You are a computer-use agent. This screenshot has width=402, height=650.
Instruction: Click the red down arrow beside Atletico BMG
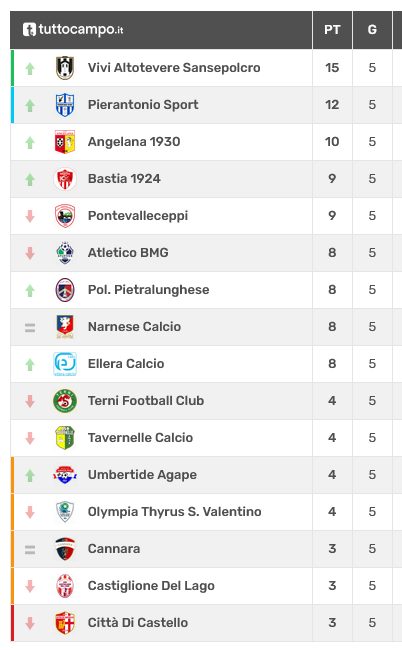pos(30,253)
